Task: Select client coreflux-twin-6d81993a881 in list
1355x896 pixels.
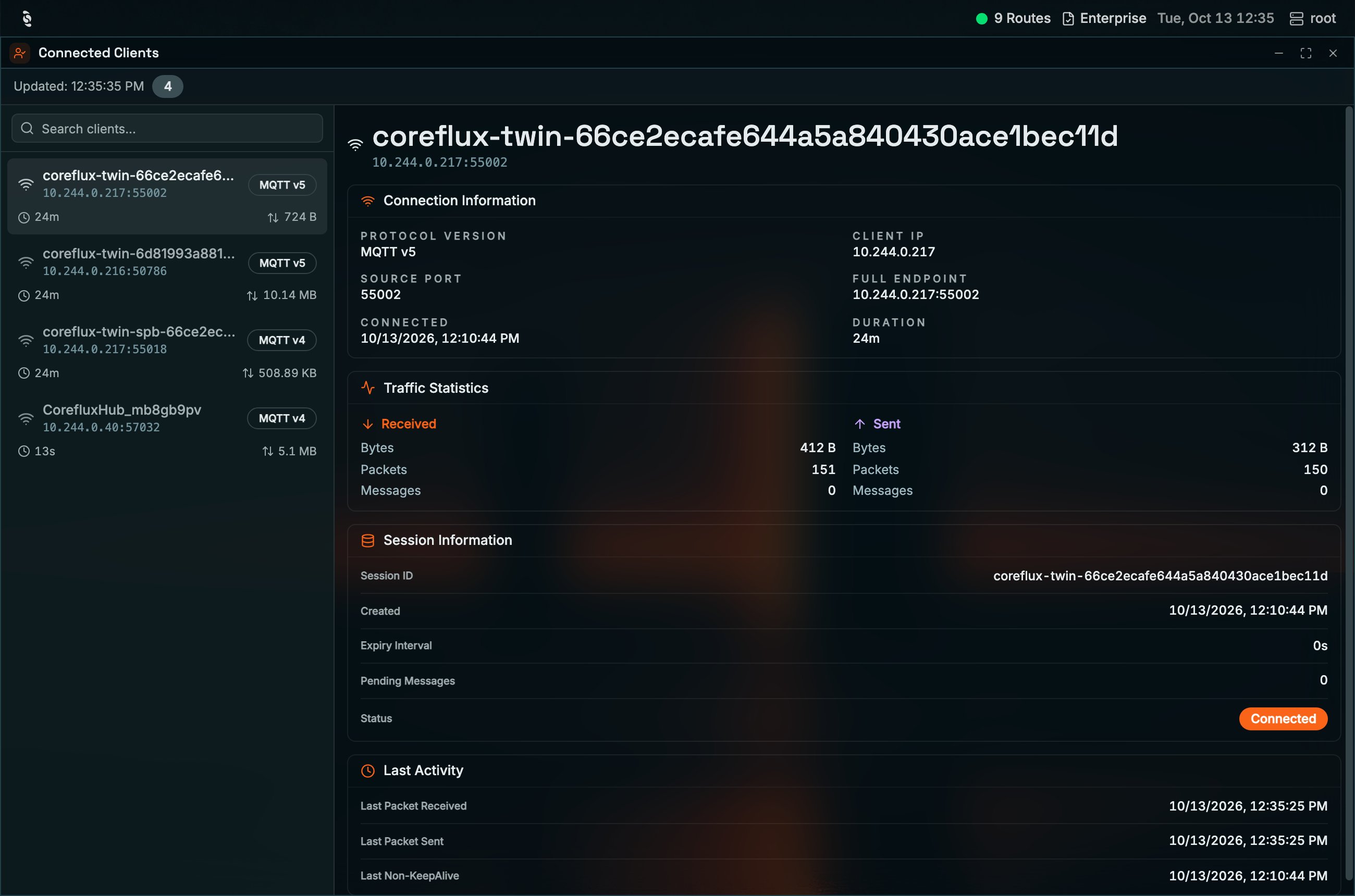Action: (x=167, y=275)
